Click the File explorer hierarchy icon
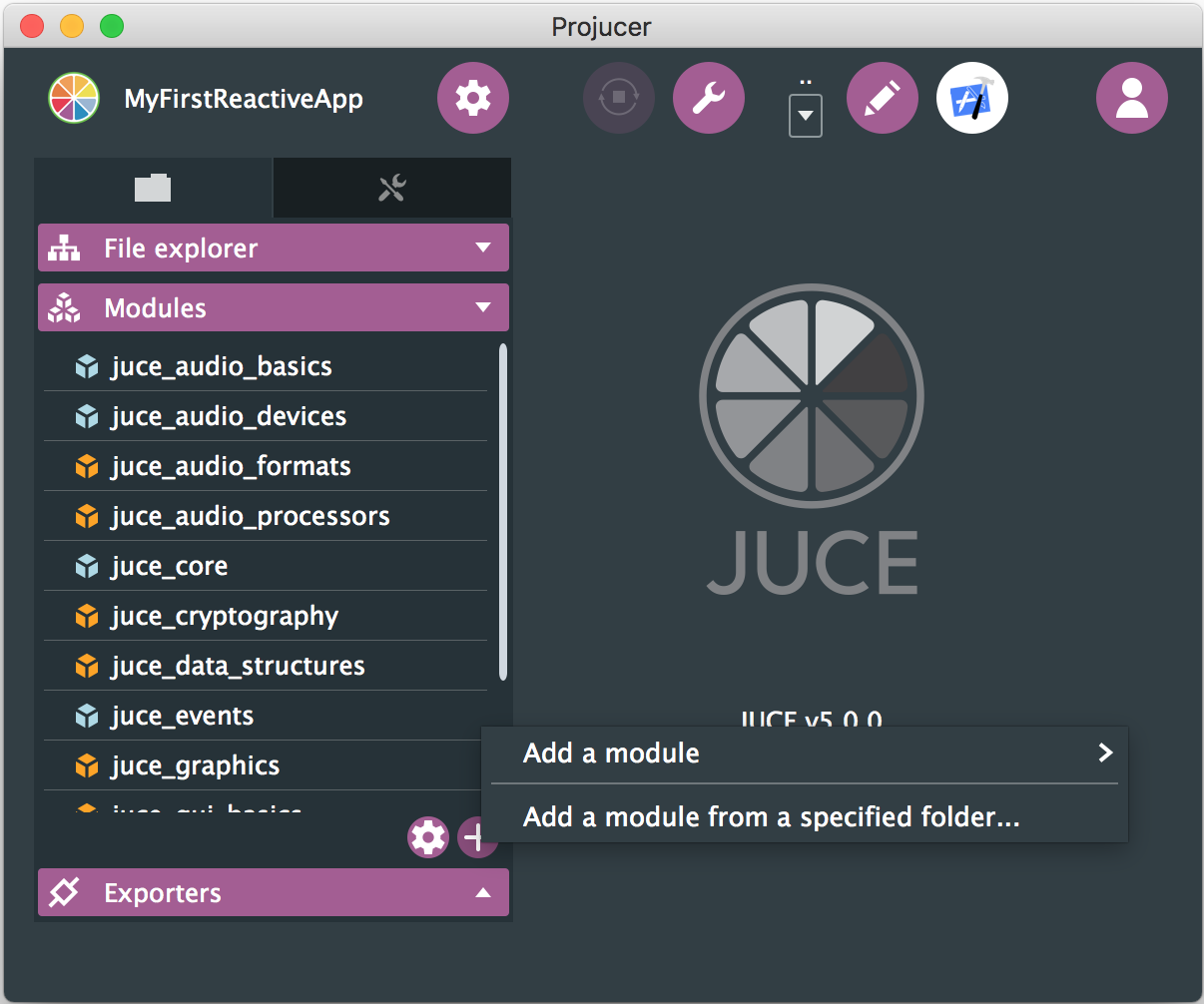 click(64, 249)
